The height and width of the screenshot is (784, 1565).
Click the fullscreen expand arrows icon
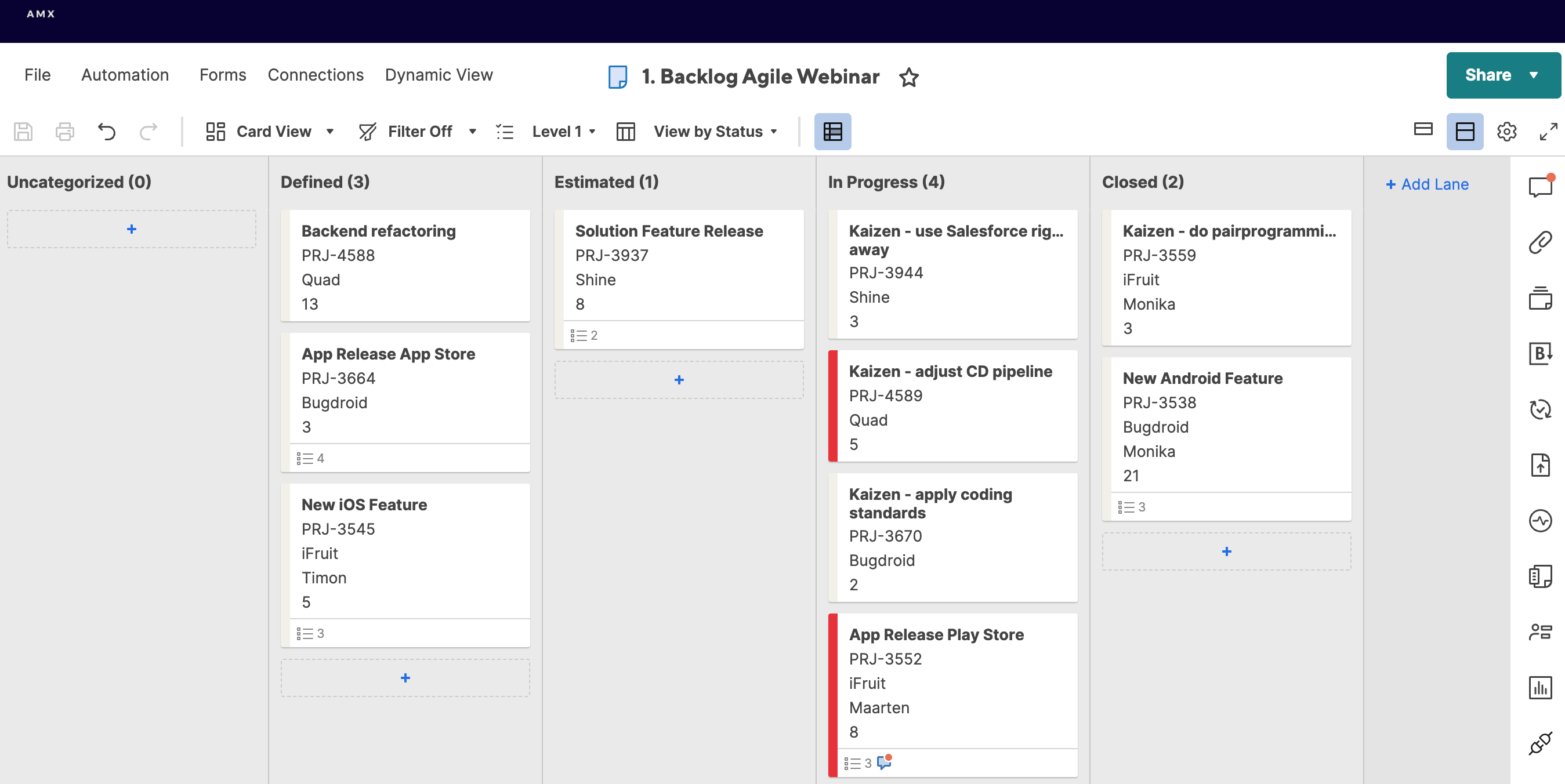coord(1548,131)
